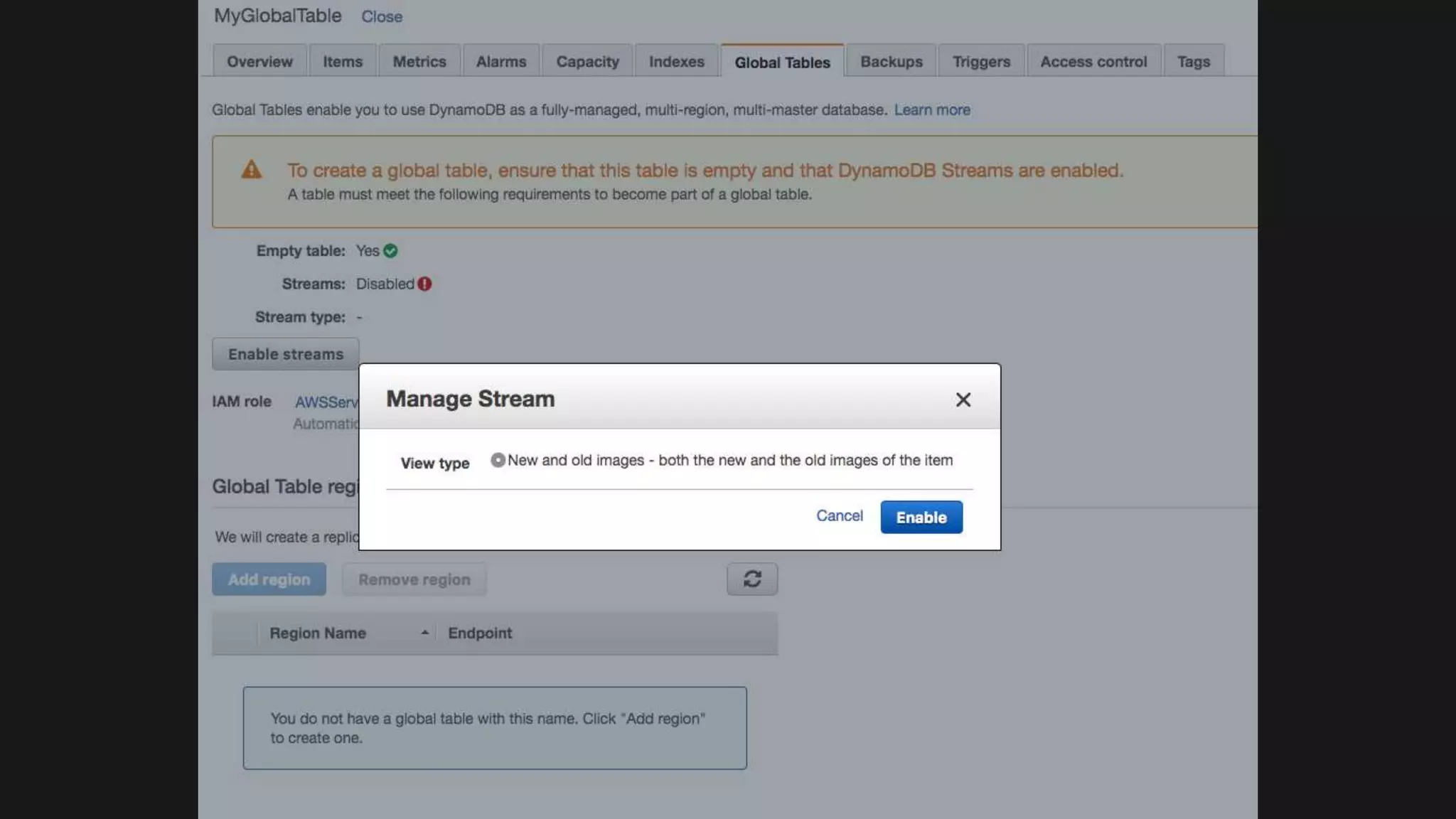Click the refresh regions icon button
This screenshot has width=1456, height=819.
coord(751,579)
